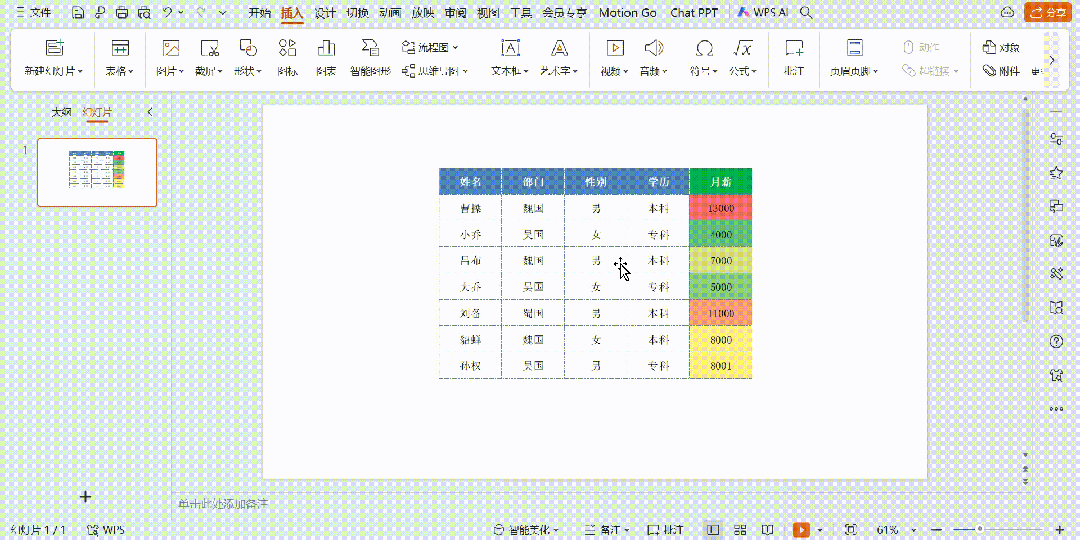
Task: Switch to reading view icon
Action: [x=767, y=530]
